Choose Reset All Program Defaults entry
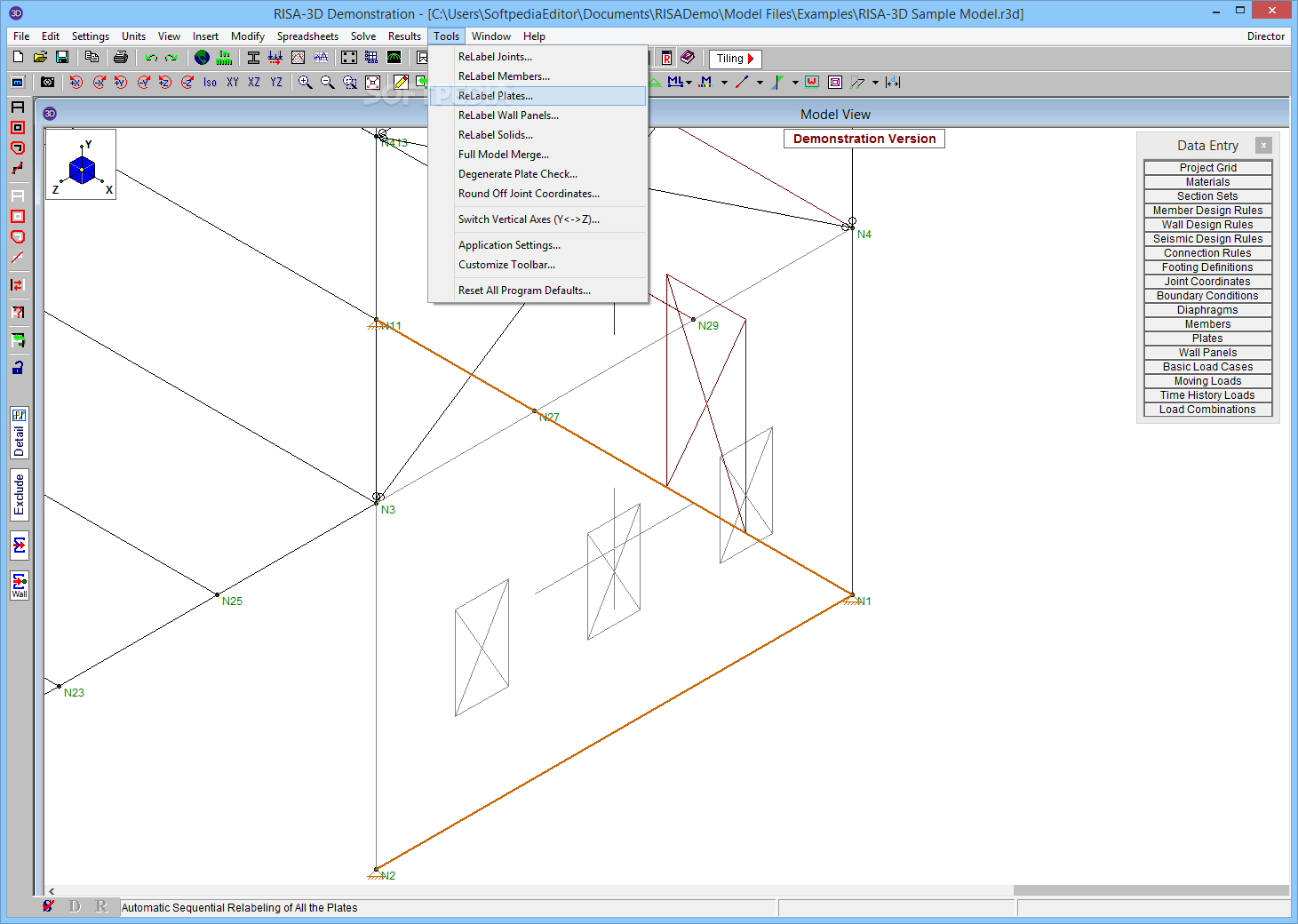1298x924 pixels. click(x=538, y=291)
